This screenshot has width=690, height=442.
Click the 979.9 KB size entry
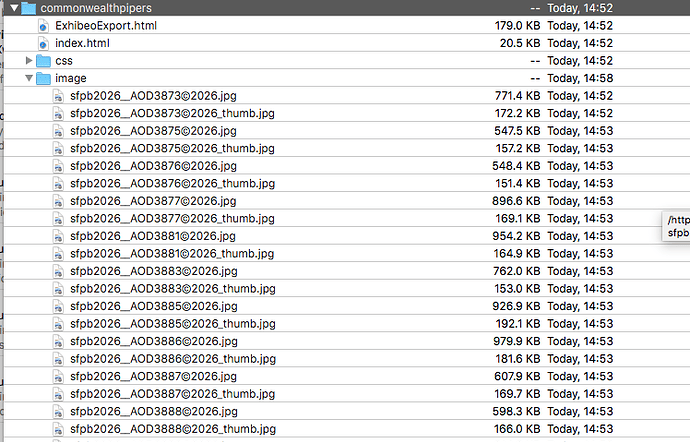[516, 341]
